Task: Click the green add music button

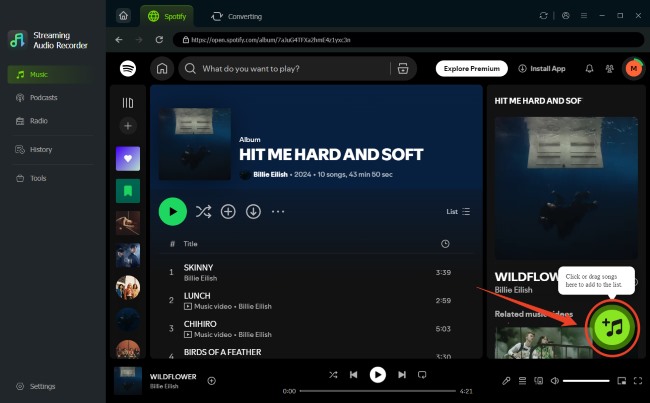Action: point(612,327)
